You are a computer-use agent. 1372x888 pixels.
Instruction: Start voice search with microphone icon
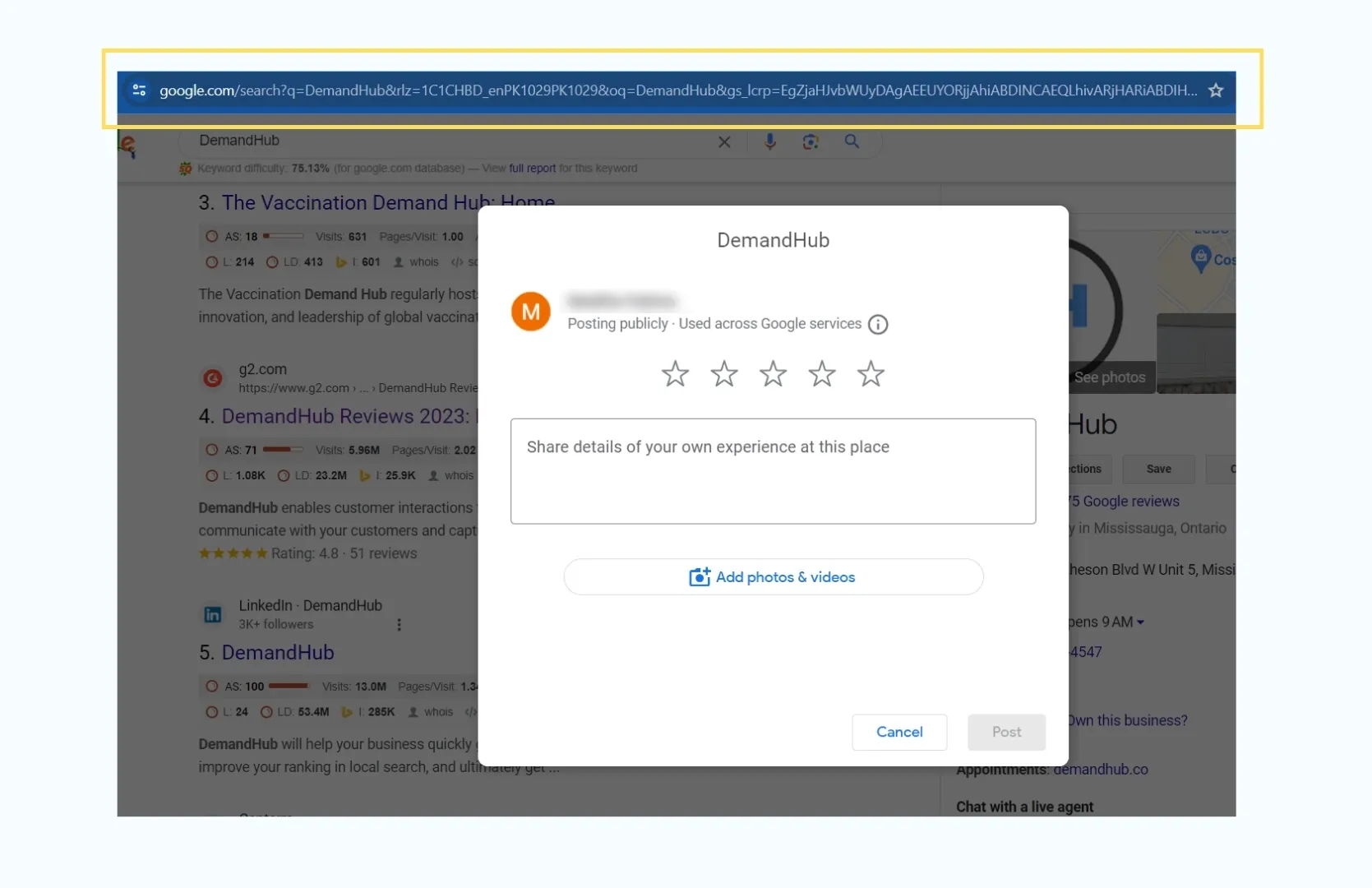click(x=769, y=141)
